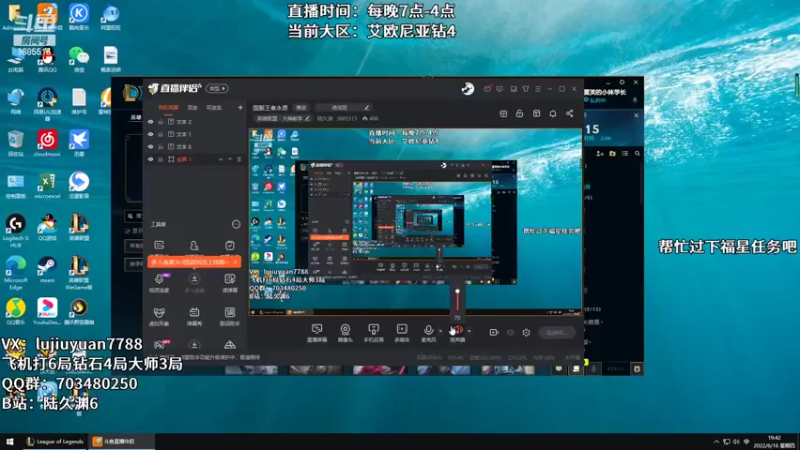Screen dimensions: 800x450
Task: Edit the game category tag with pencil
Action: point(308,118)
